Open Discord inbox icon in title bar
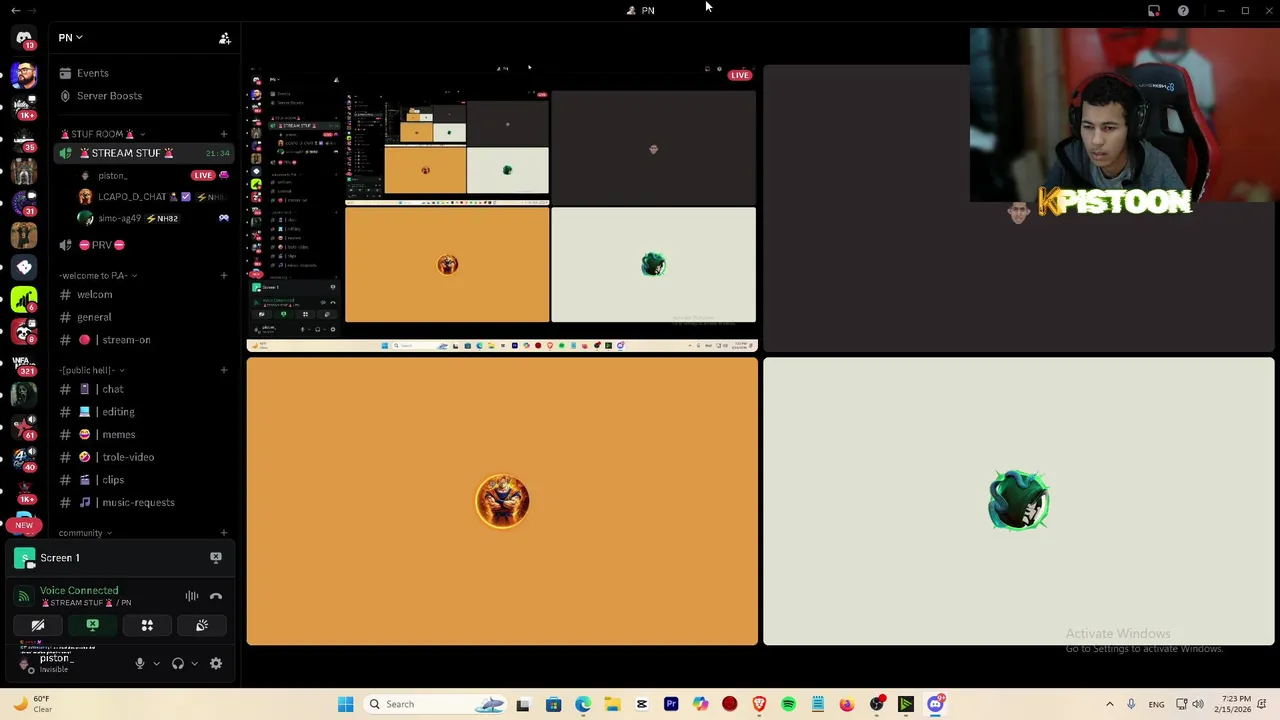 click(1154, 11)
